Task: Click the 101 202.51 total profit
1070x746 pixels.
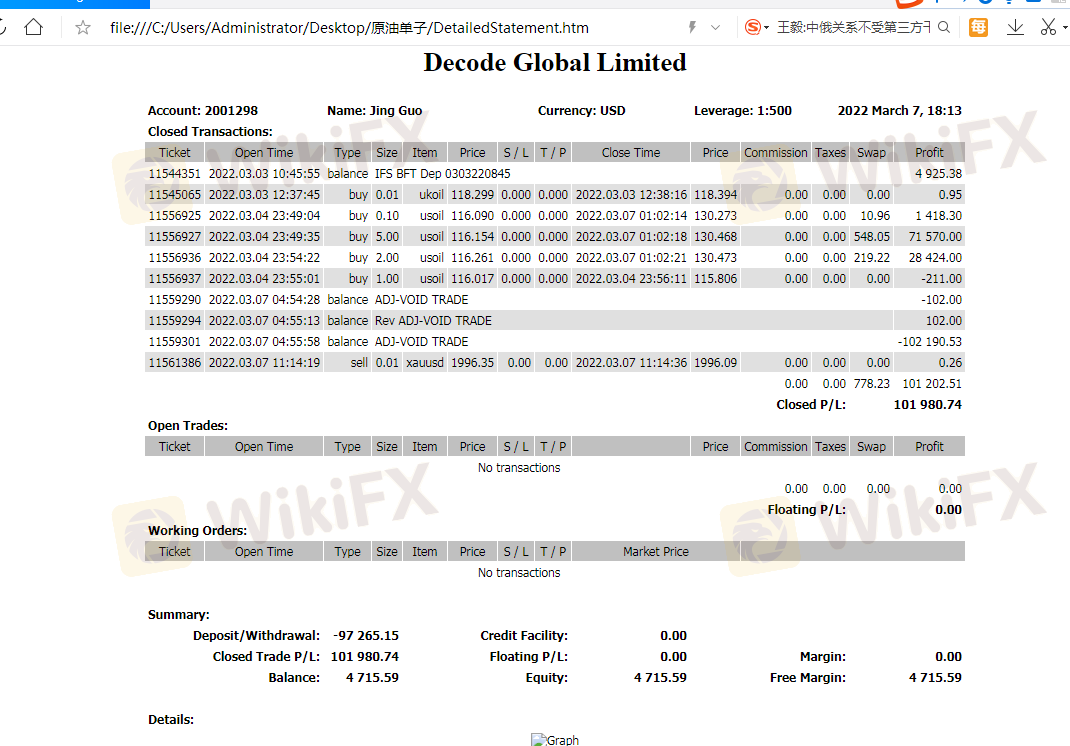Action: [x=932, y=384]
